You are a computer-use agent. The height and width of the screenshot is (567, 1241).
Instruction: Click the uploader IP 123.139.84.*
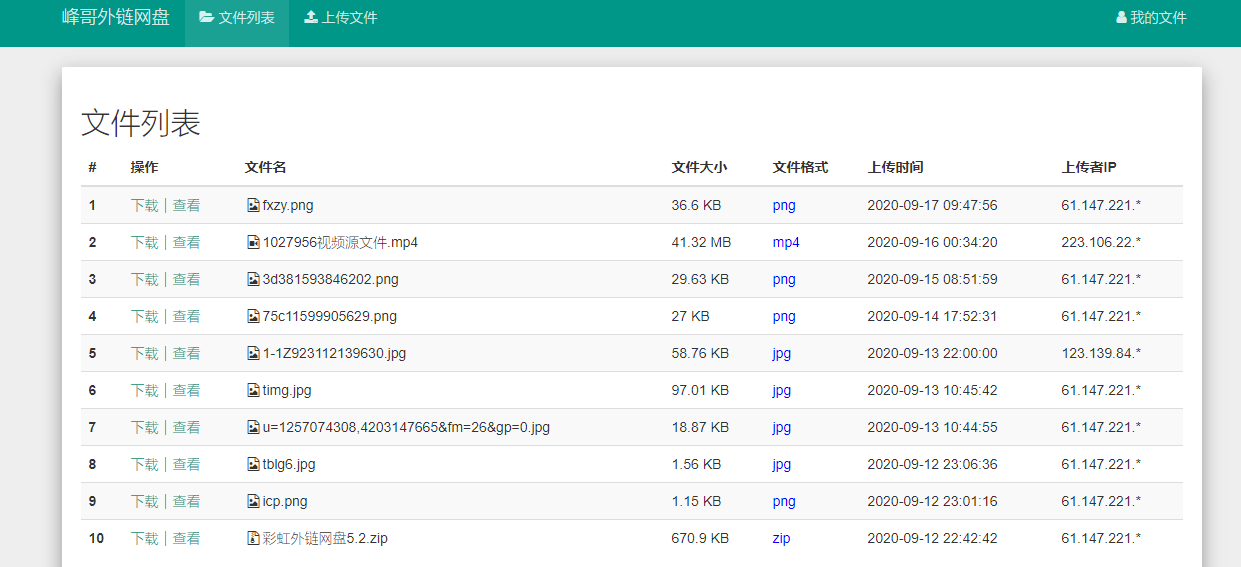1101,353
